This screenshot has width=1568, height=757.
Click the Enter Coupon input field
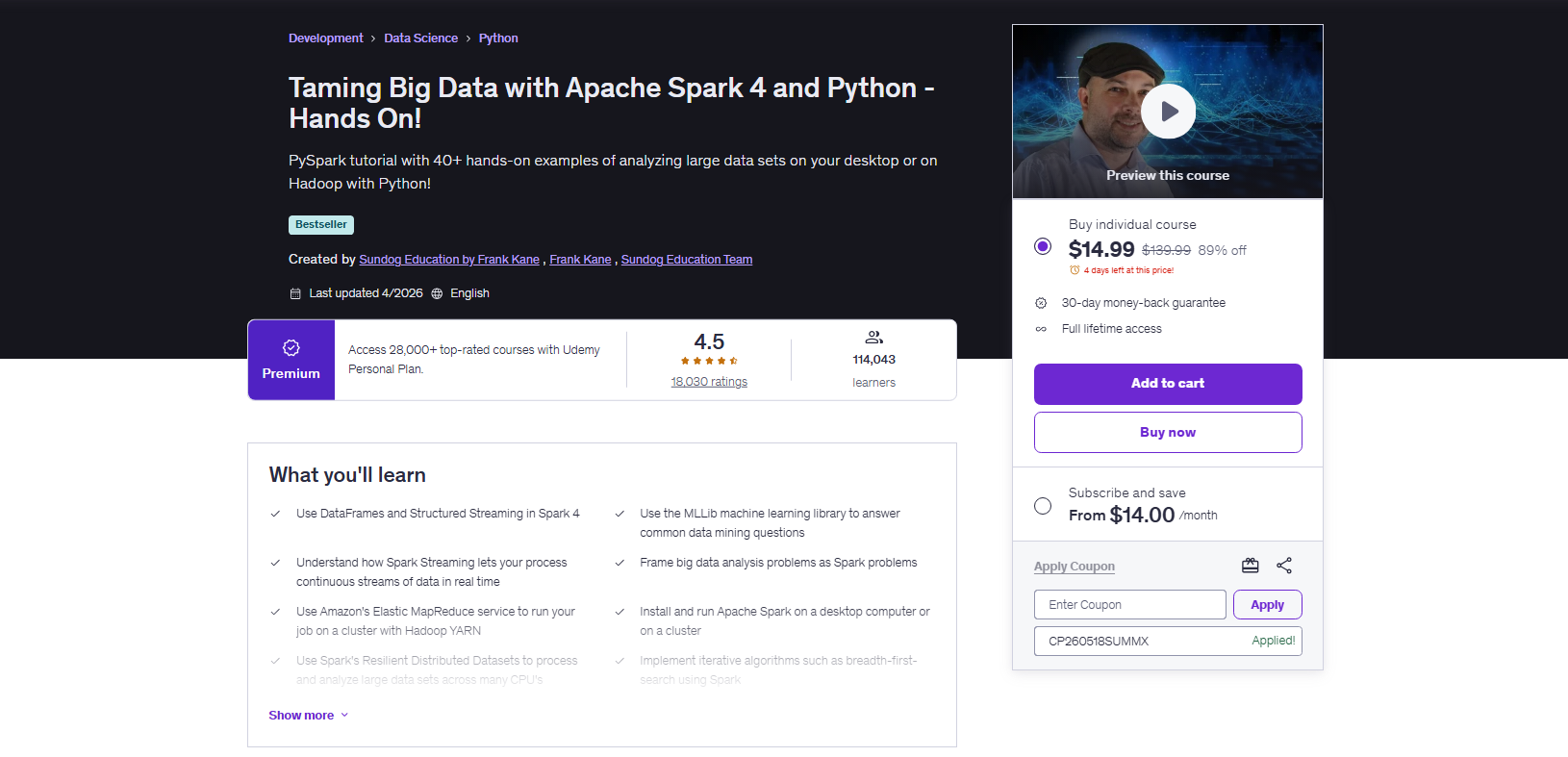click(x=1130, y=605)
